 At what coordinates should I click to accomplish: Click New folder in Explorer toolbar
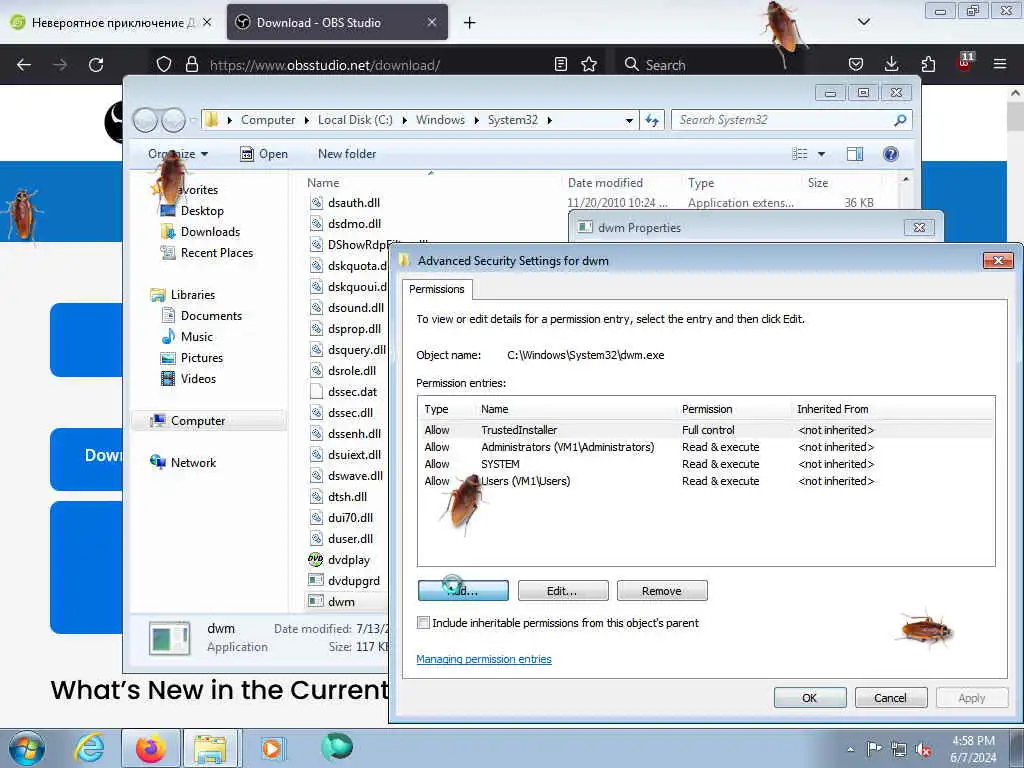tap(347, 154)
